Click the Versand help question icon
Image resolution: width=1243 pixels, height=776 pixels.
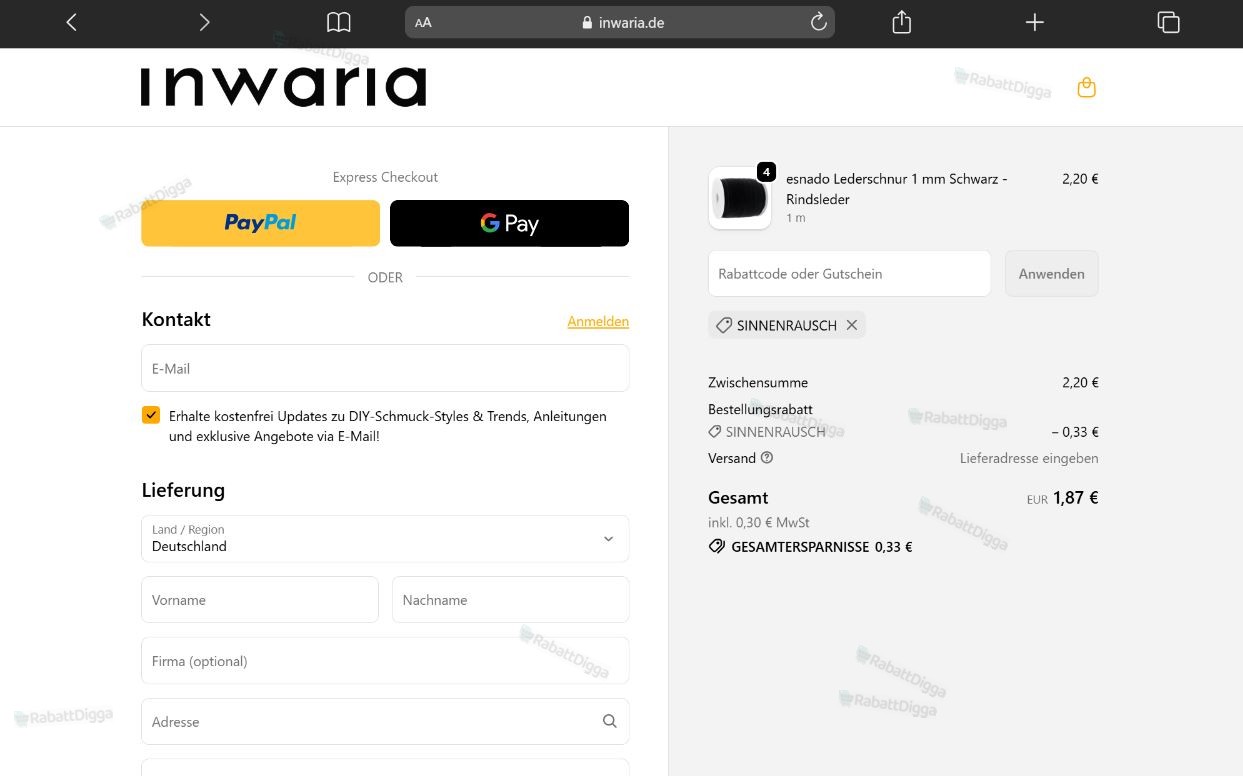point(767,458)
